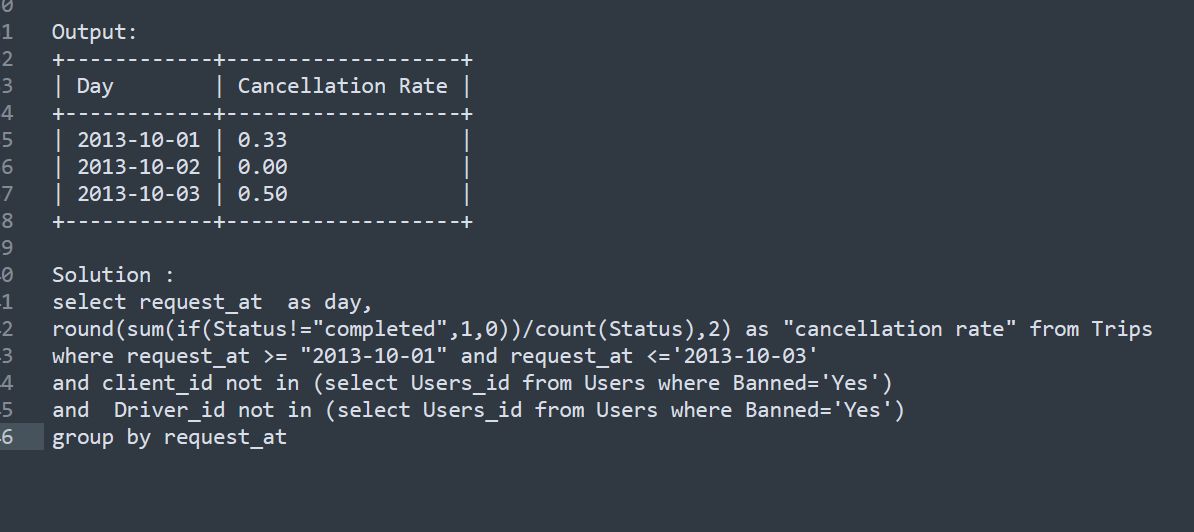Click the 'Solution :' line
Image resolution: width=1194 pixels, height=532 pixels.
click(x=113, y=275)
